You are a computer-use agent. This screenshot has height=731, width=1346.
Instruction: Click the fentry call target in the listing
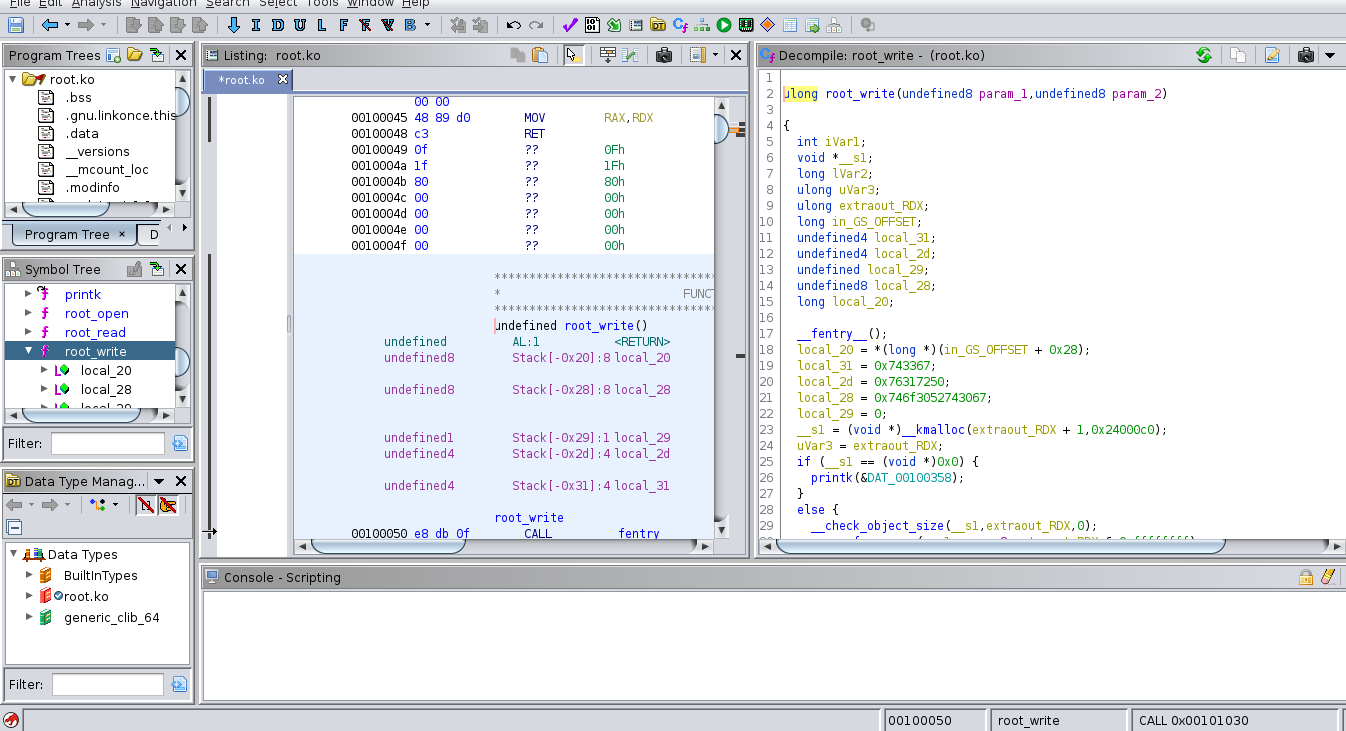point(638,533)
